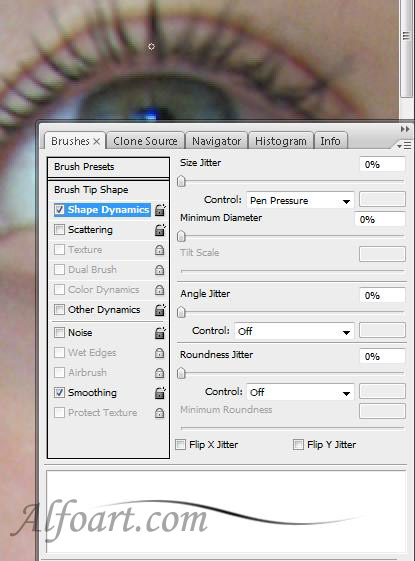The image size is (415, 561).
Task: Switch to the Clone Source tab
Action: tap(145, 141)
